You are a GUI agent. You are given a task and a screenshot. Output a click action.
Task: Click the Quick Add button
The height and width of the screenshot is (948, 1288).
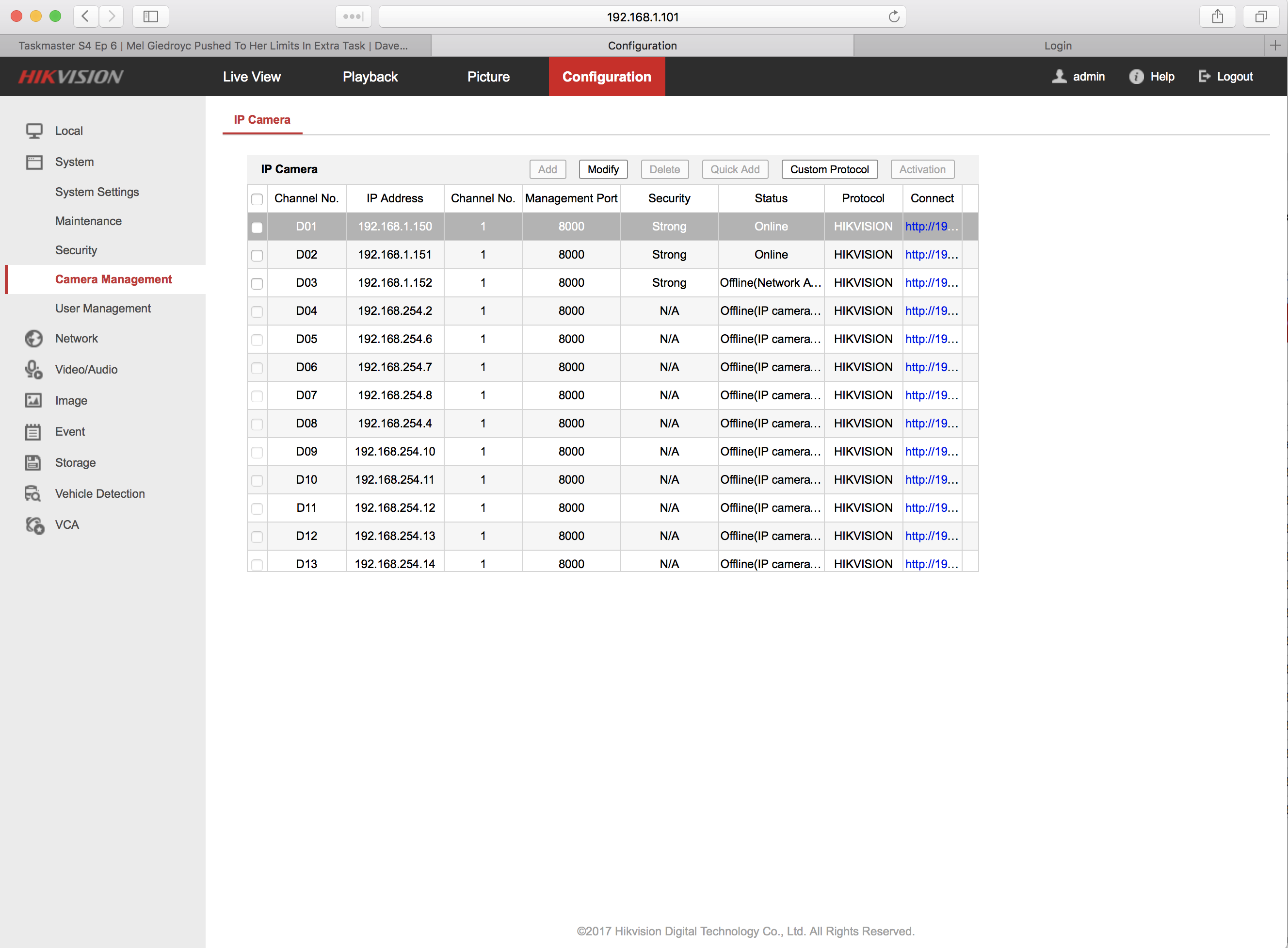(735, 169)
